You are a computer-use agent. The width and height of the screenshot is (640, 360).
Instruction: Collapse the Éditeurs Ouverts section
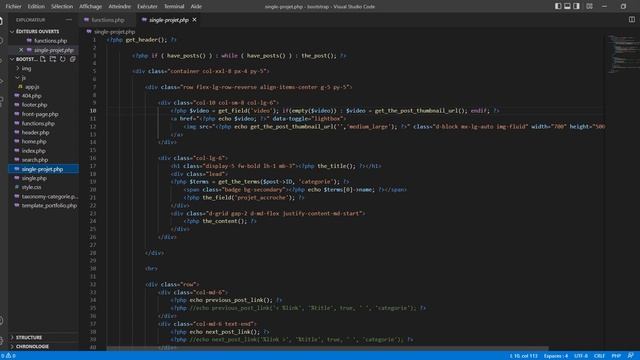tap(37, 31)
